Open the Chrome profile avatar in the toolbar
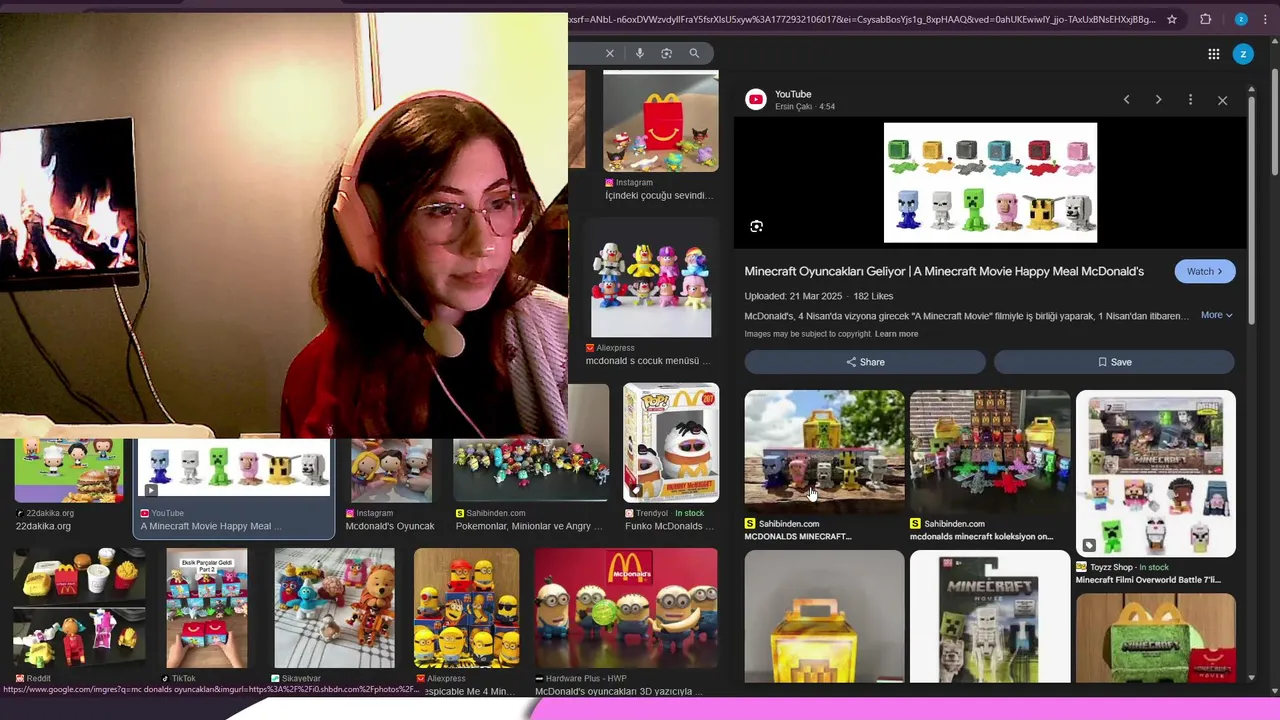This screenshot has width=1280, height=720. tap(1241, 19)
